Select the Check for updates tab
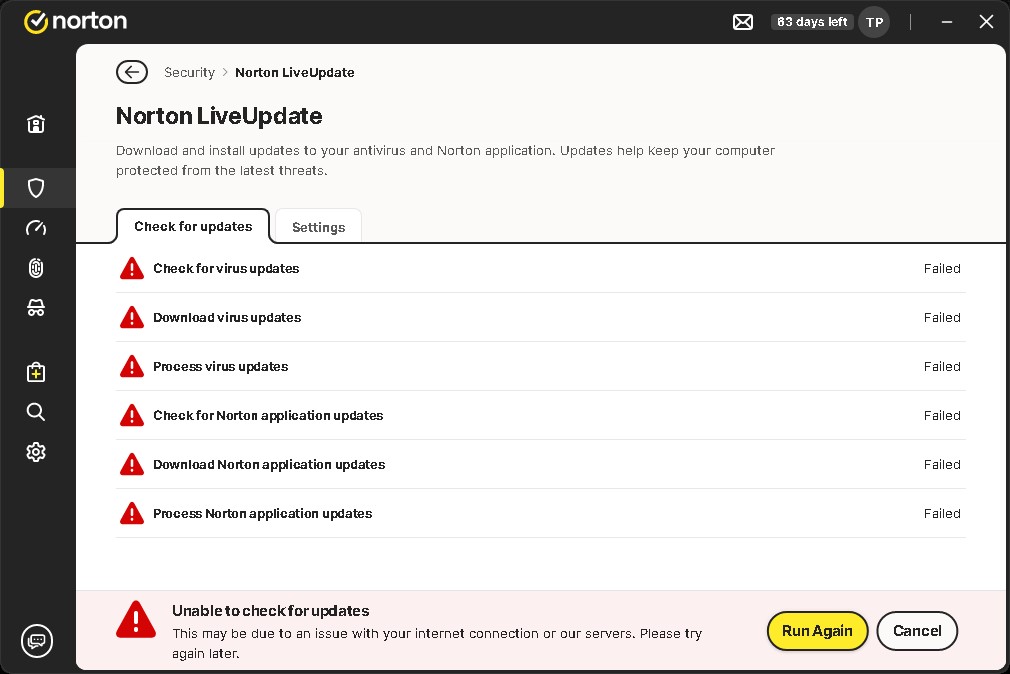 click(193, 226)
